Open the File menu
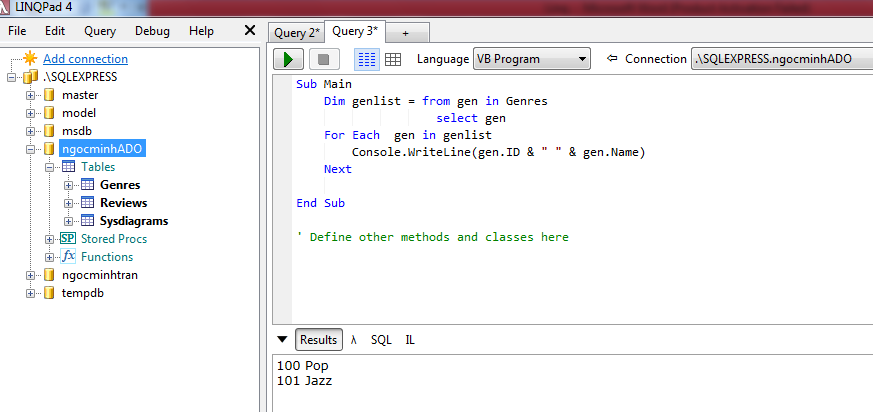The height and width of the screenshot is (412, 873). coord(17,31)
